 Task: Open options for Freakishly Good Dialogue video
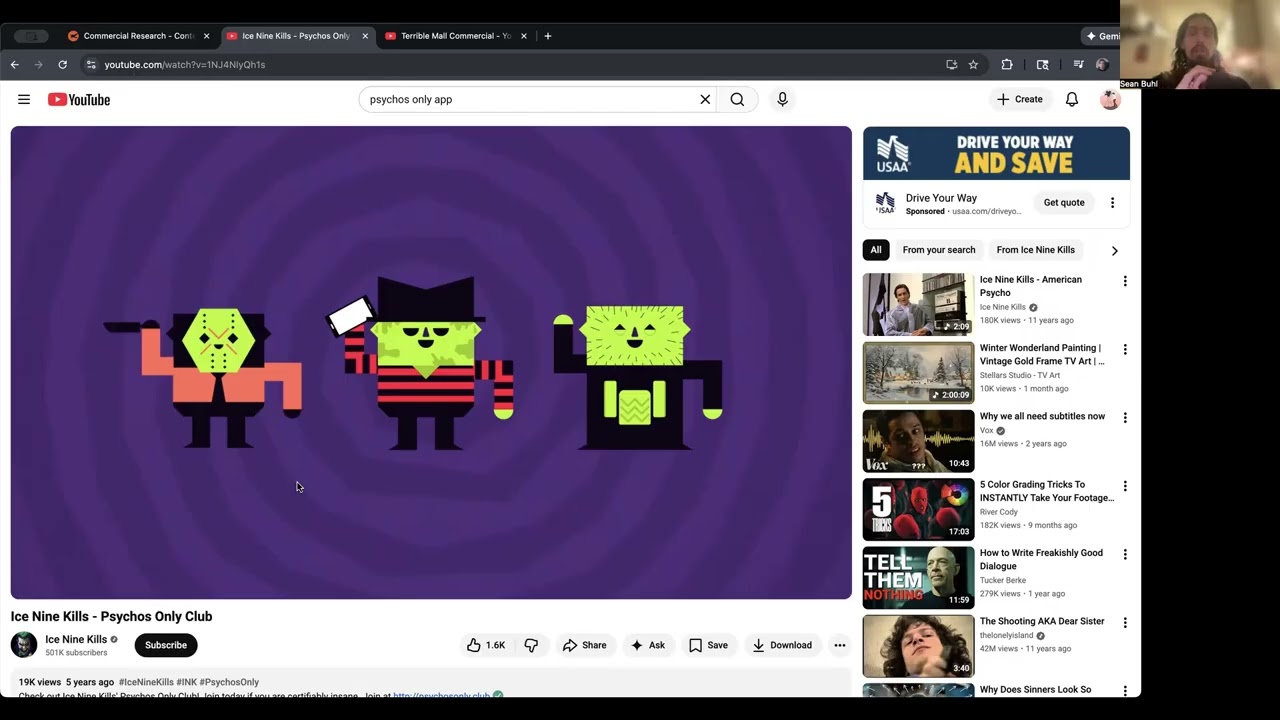click(x=1125, y=554)
